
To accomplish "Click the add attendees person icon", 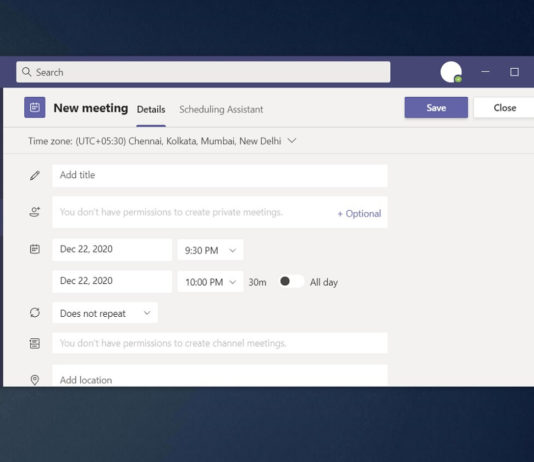I will coord(34,212).
